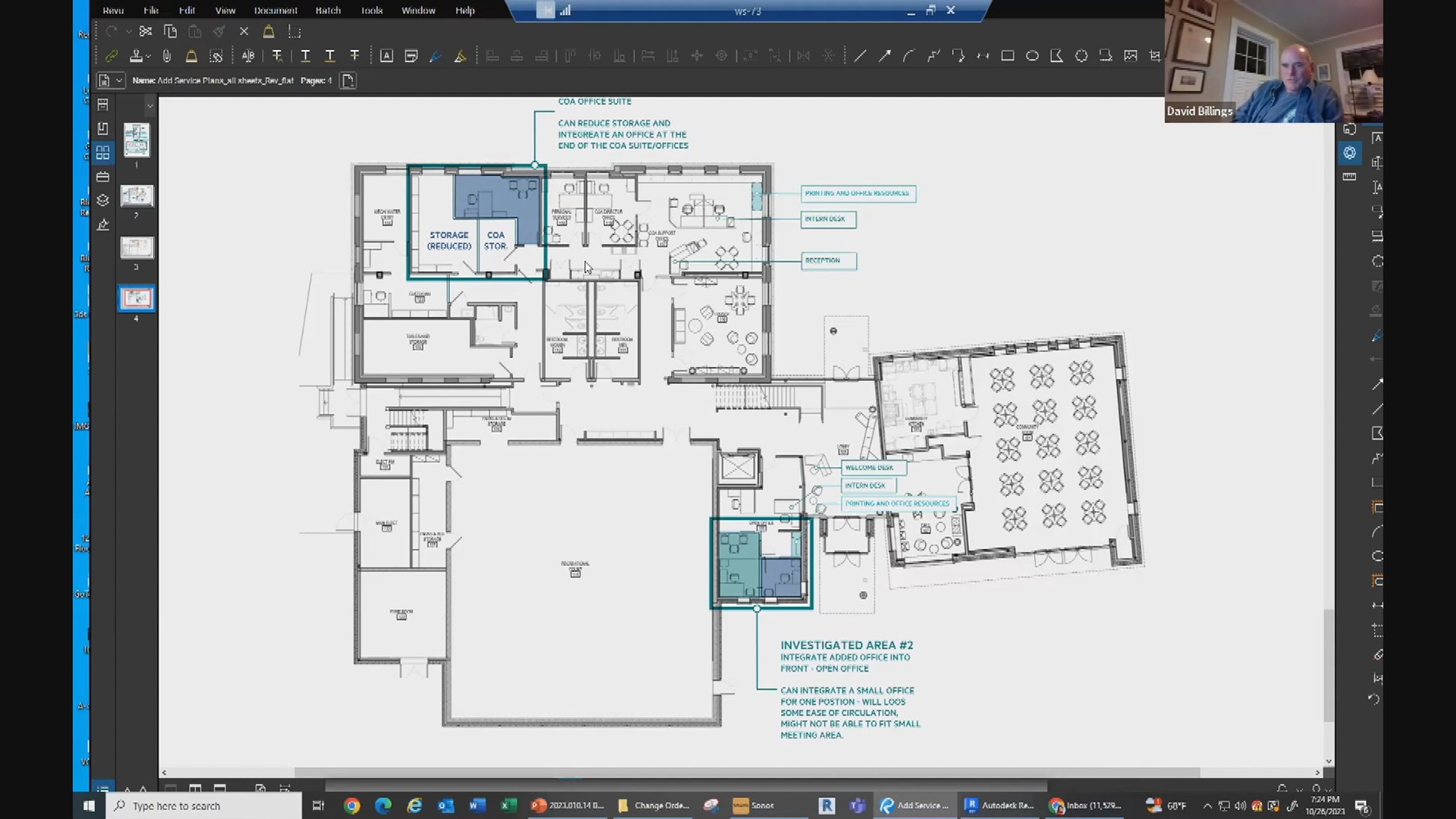Image resolution: width=1456 pixels, height=819 pixels.
Task: Open the Tools menu
Action: click(x=372, y=11)
